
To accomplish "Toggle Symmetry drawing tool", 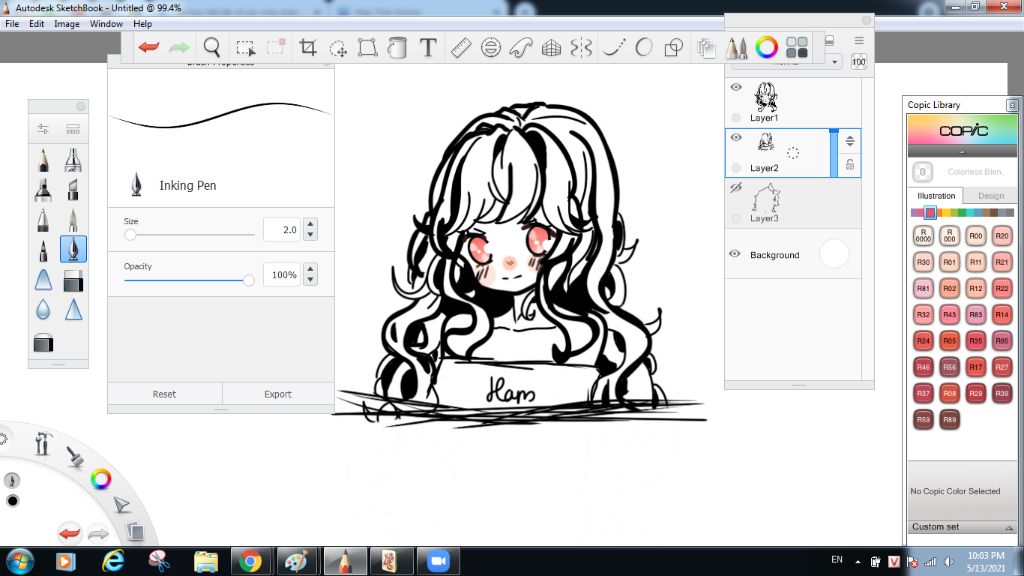I will pos(581,47).
